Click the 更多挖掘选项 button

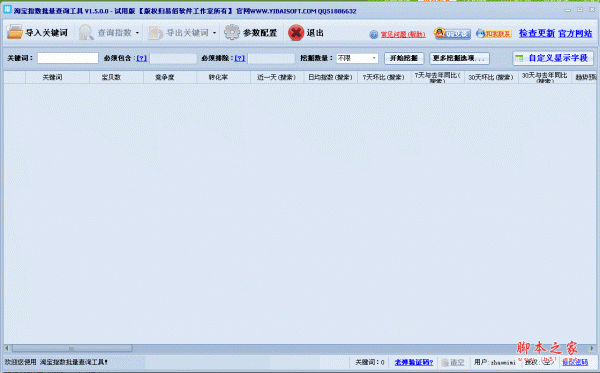[459, 58]
